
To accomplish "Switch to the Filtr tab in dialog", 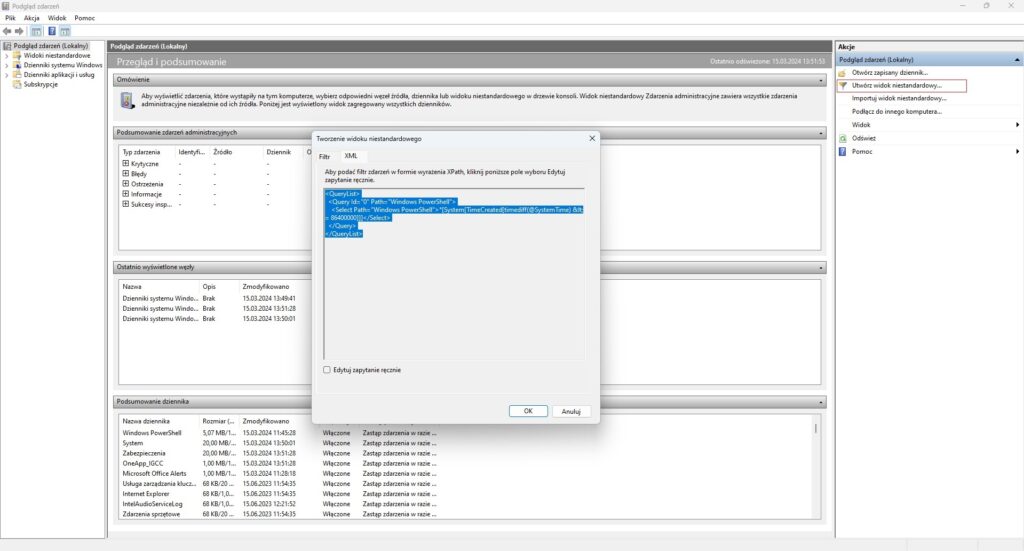I will coord(325,157).
